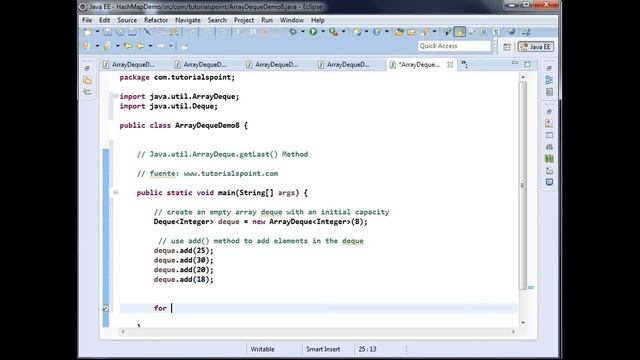This screenshot has width=640, height=360.
Task: Click the Writable status entry
Action: (x=262, y=349)
